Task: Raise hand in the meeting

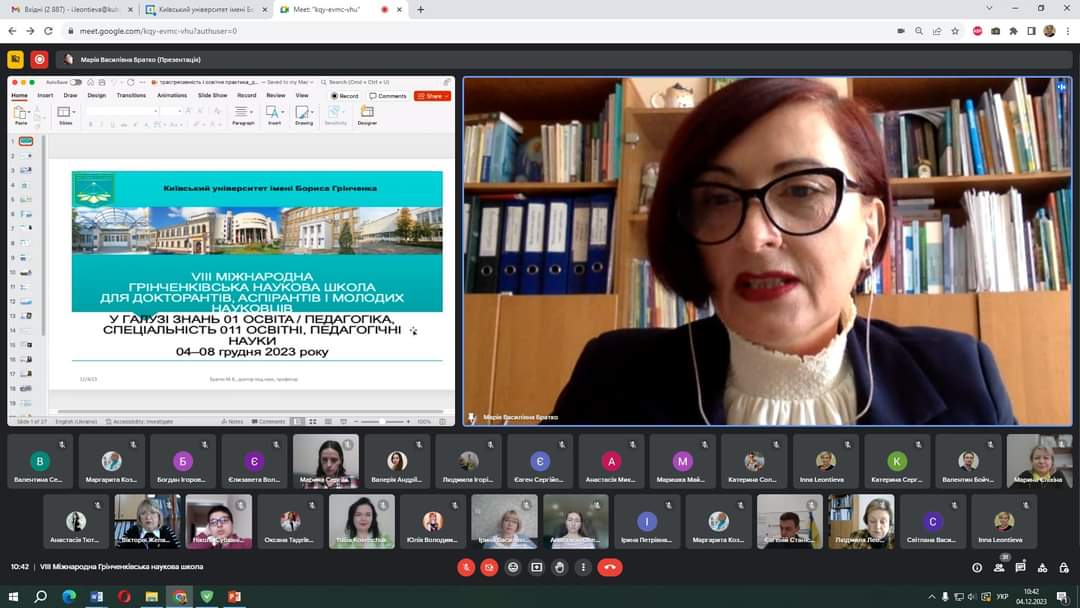Action: (560, 567)
